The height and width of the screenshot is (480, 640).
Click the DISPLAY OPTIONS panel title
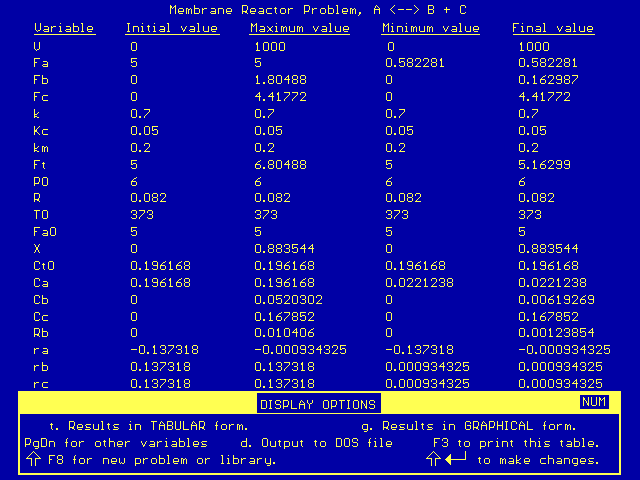click(x=318, y=404)
